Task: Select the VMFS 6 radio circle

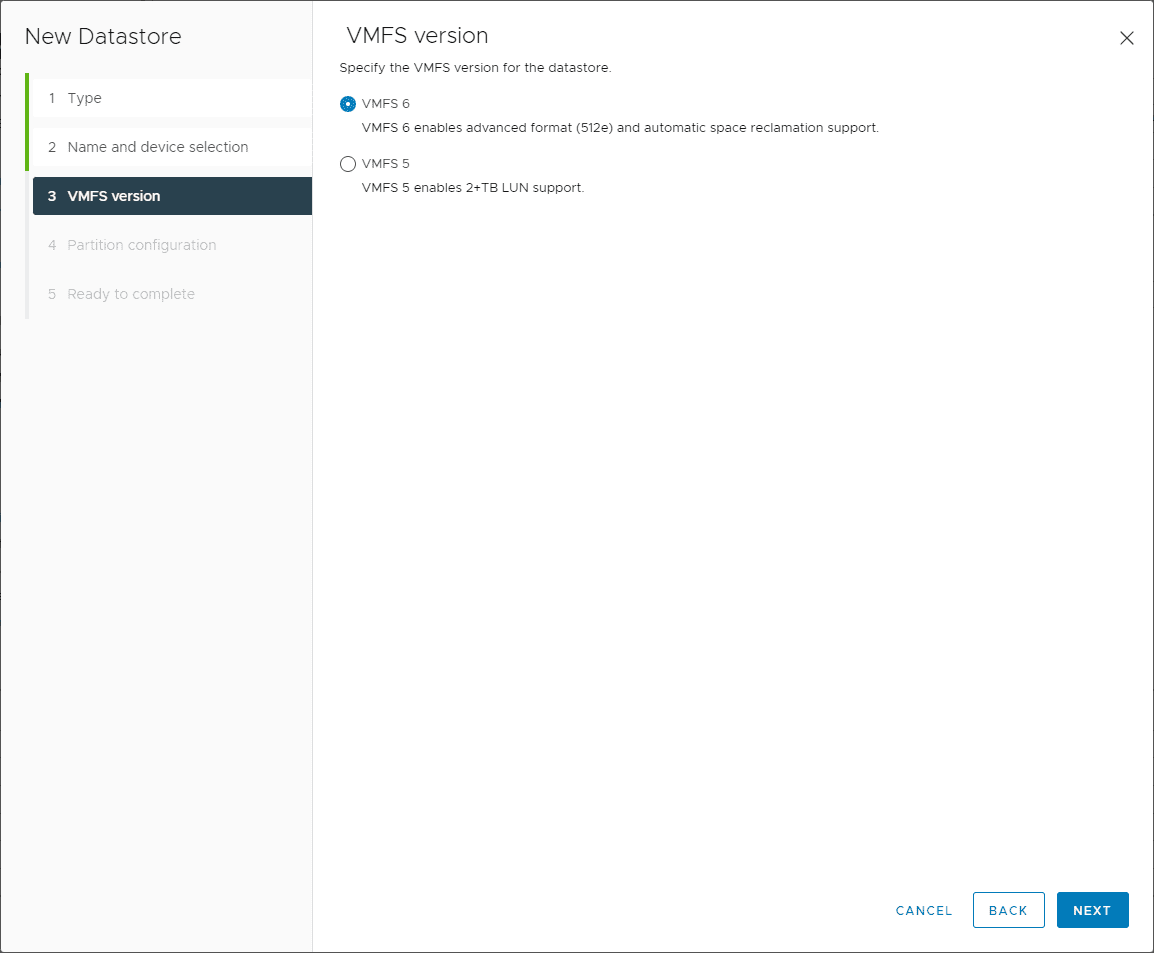Action: point(348,104)
